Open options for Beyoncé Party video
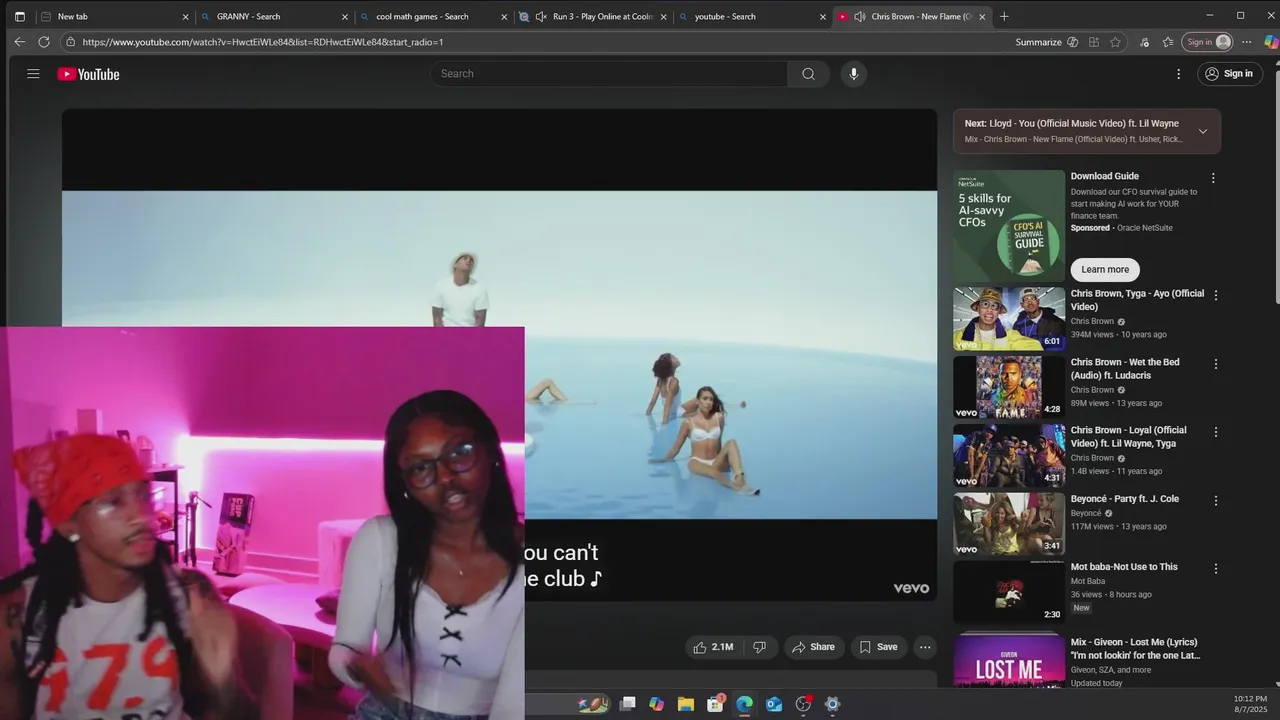 (x=1216, y=500)
